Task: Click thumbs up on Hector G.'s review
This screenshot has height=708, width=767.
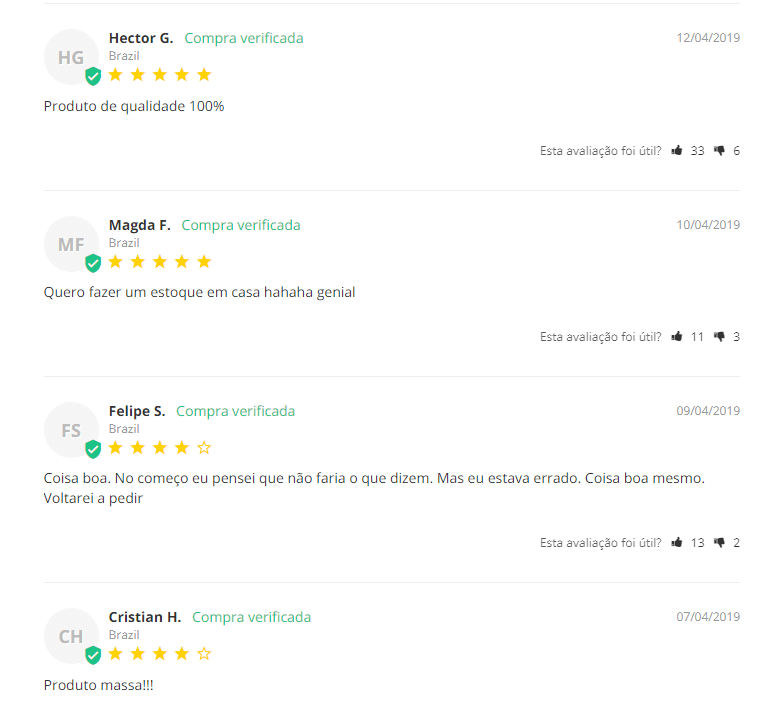Action: [677, 151]
